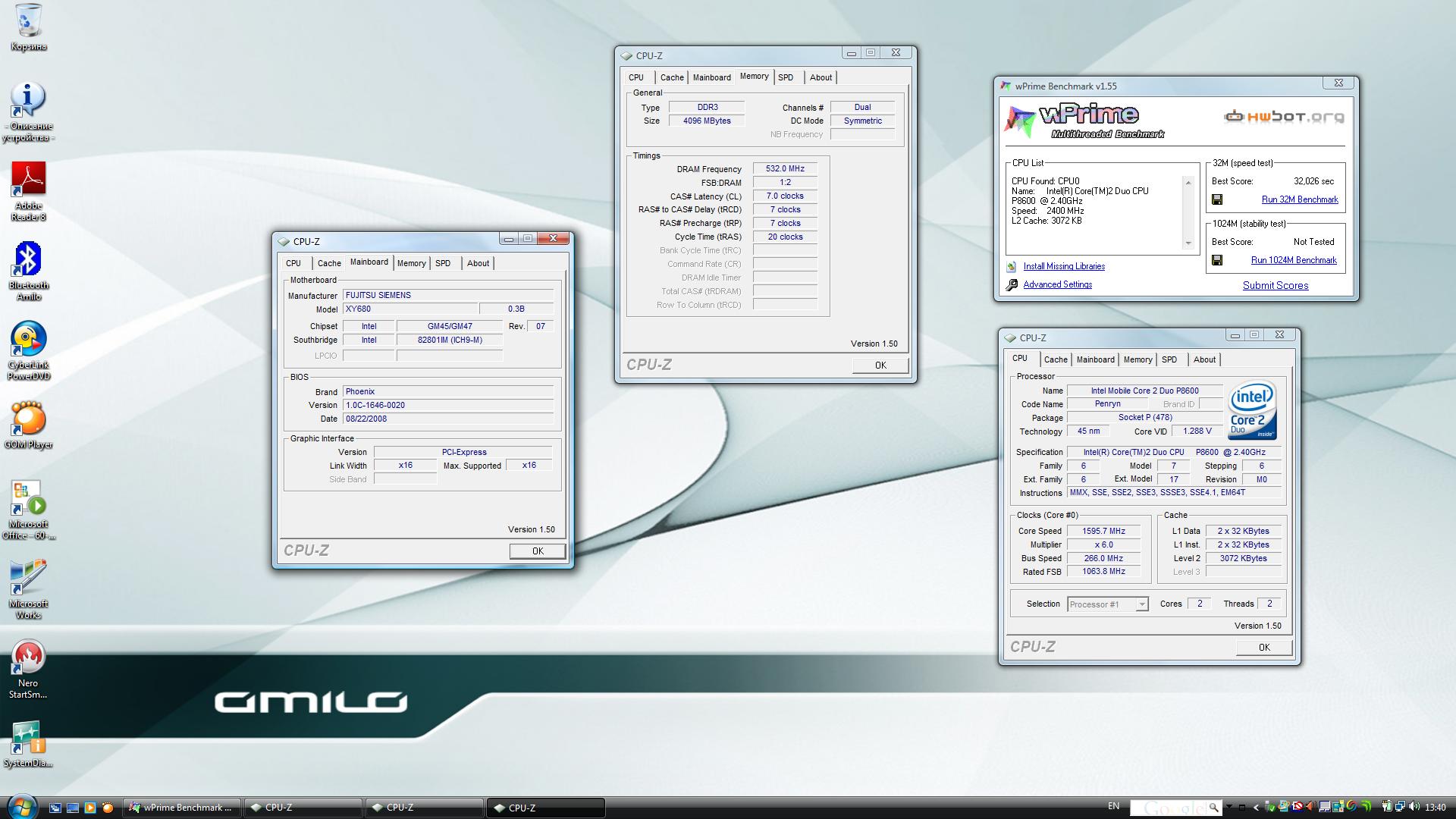
Task: Click the 13:40 taskbar clock
Action: [x=1435, y=808]
